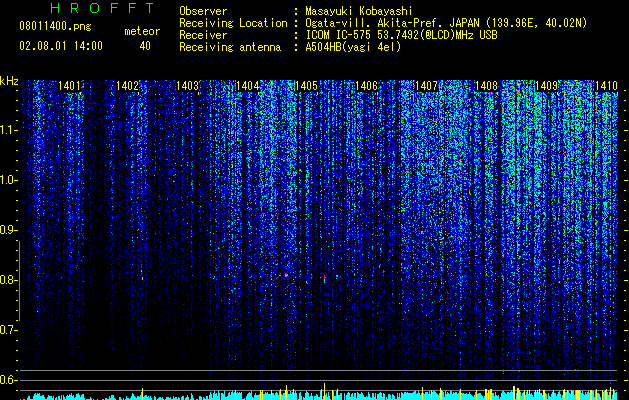This screenshot has width=629, height=400.
Task: Click the cyan signal-level graph at bottom
Action: coord(318,394)
